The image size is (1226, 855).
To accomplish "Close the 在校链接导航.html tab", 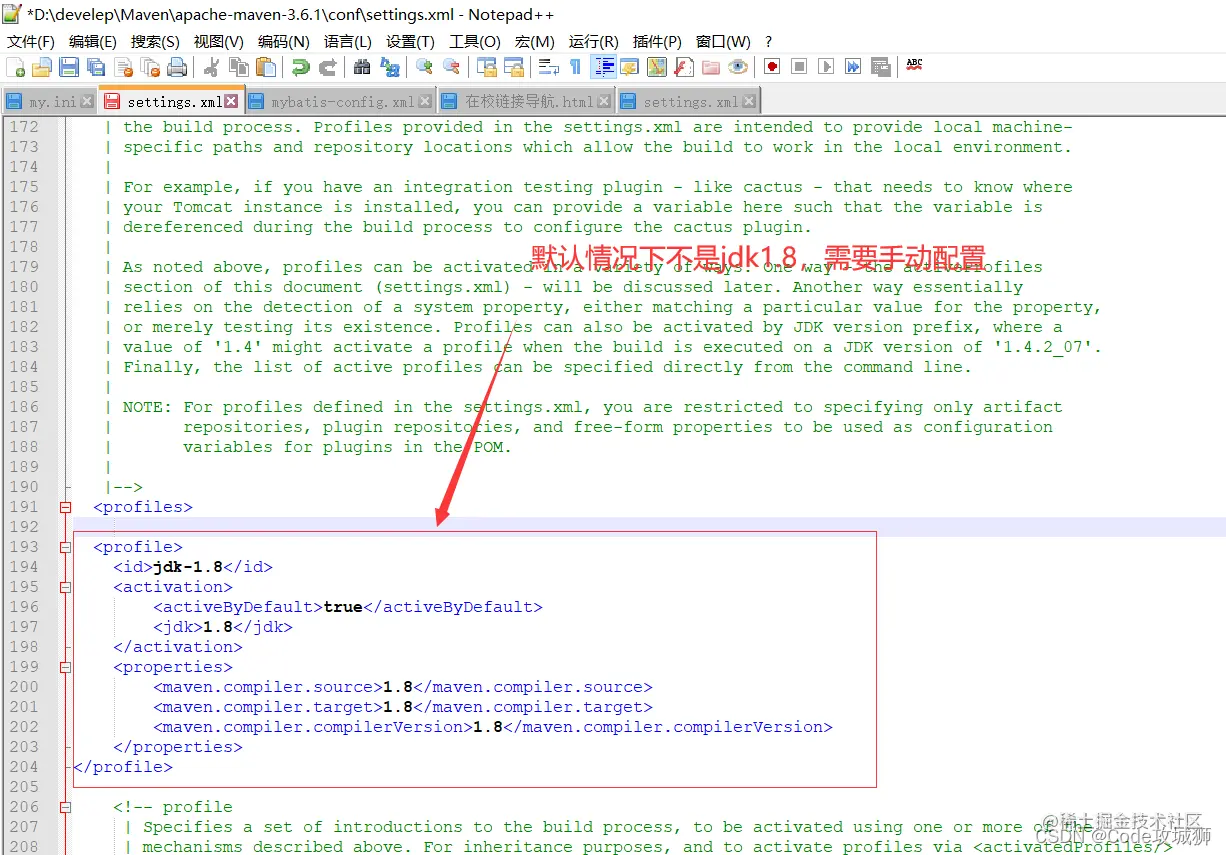I will tap(604, 101).
